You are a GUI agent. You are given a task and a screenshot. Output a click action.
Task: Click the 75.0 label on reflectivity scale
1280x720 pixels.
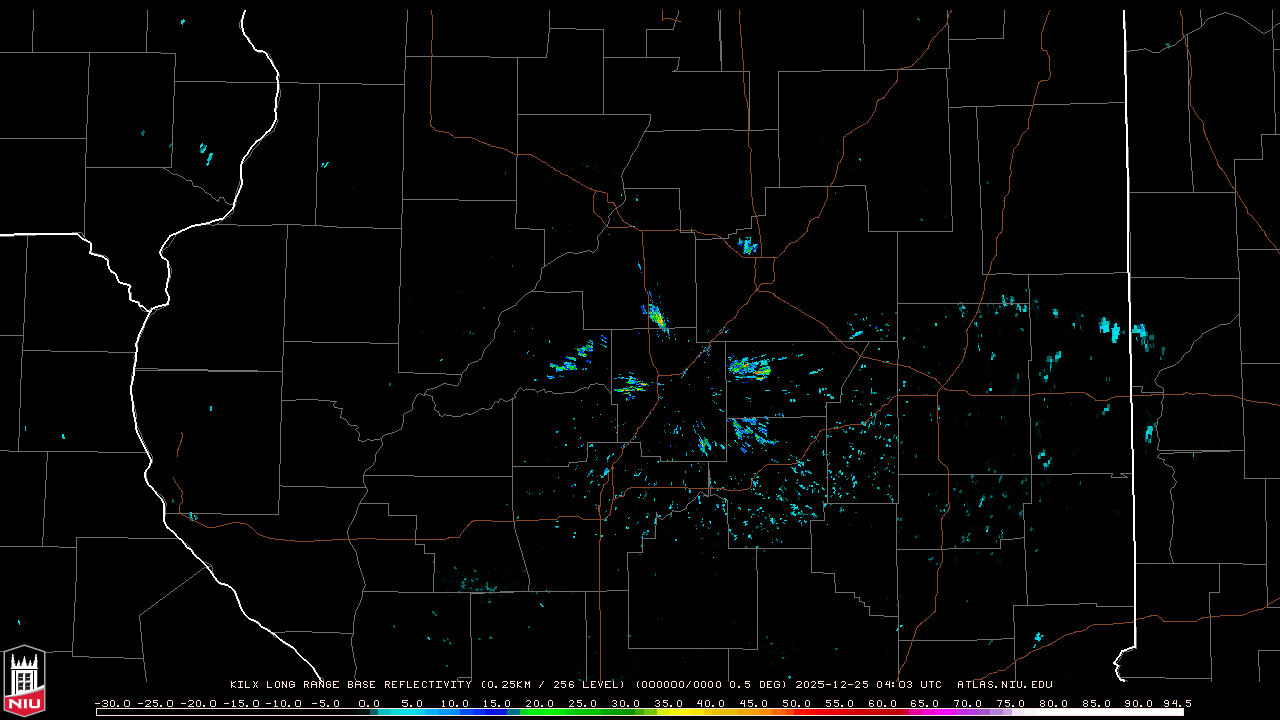pyautogui.click(x=1010, y=703)
